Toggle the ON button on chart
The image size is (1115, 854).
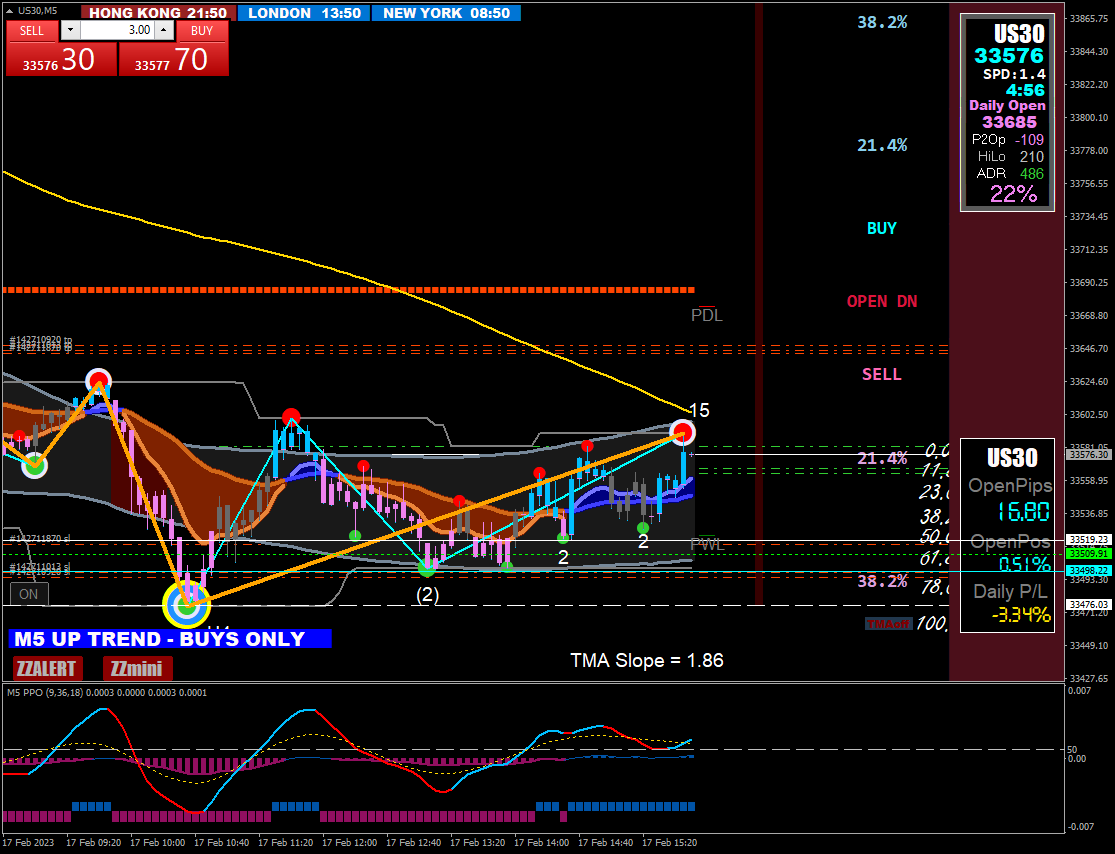tap(29, 594)
